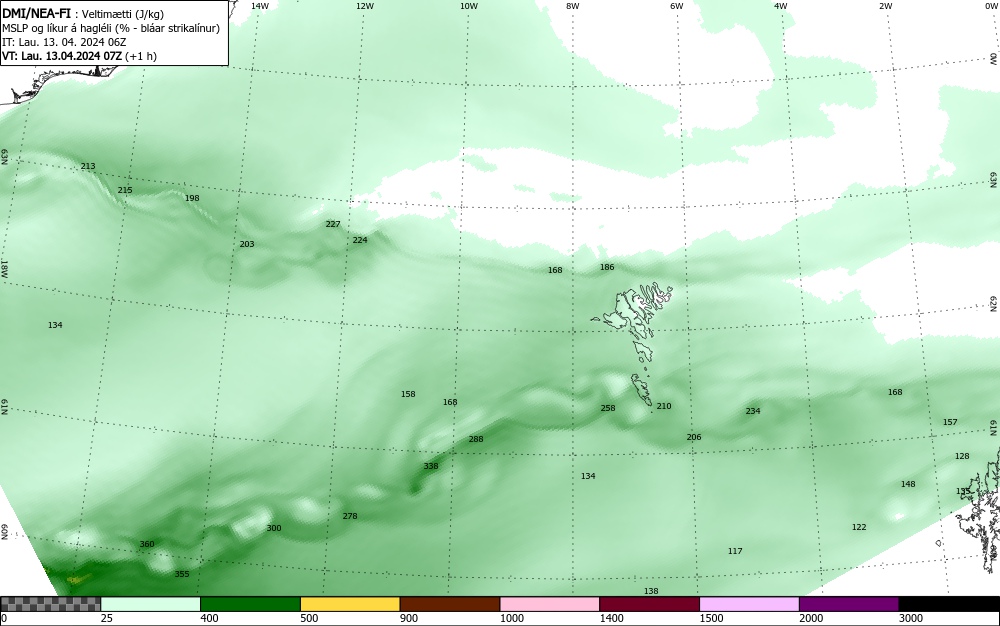Click the map value 213
Image resolution: width=1000 pixels, height=626 pixels.
point(88,166)
